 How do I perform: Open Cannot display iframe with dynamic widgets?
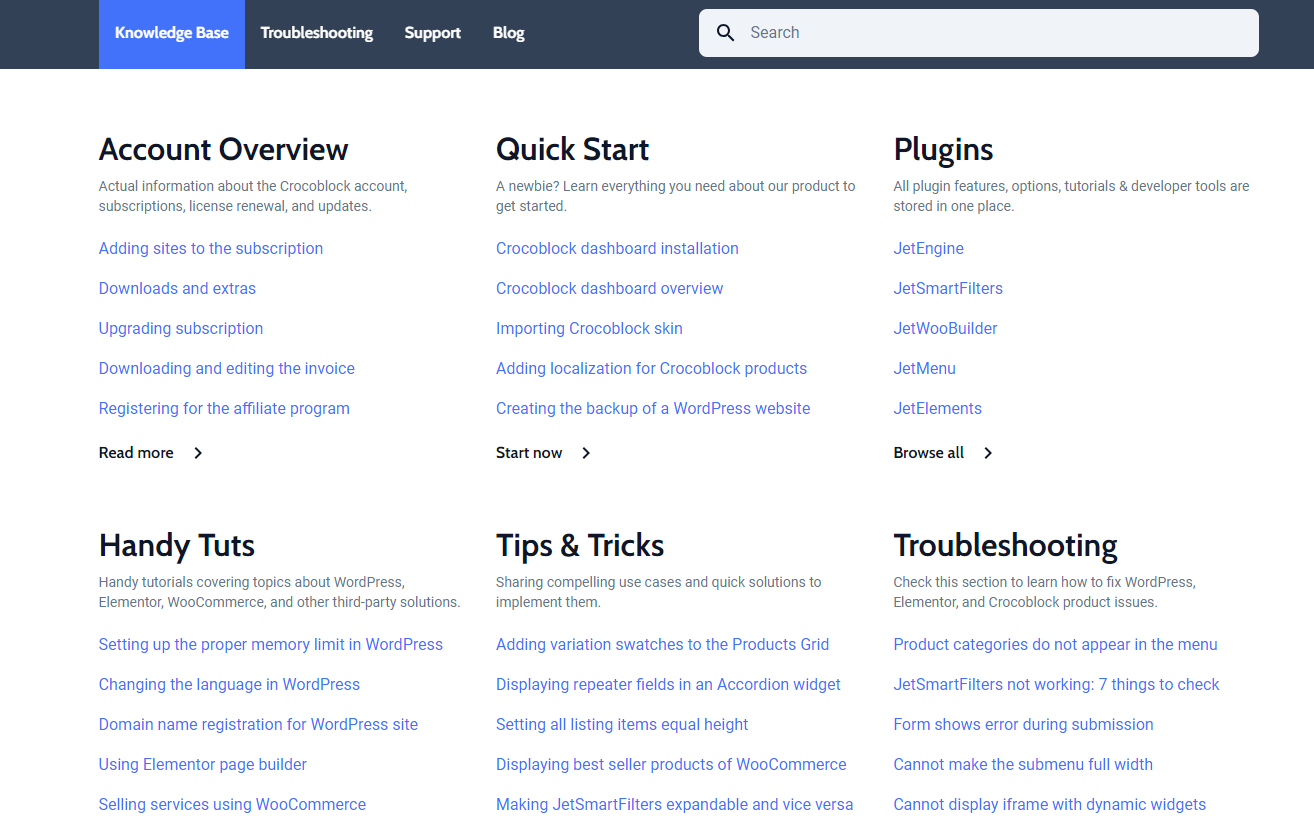[1050, 804]
